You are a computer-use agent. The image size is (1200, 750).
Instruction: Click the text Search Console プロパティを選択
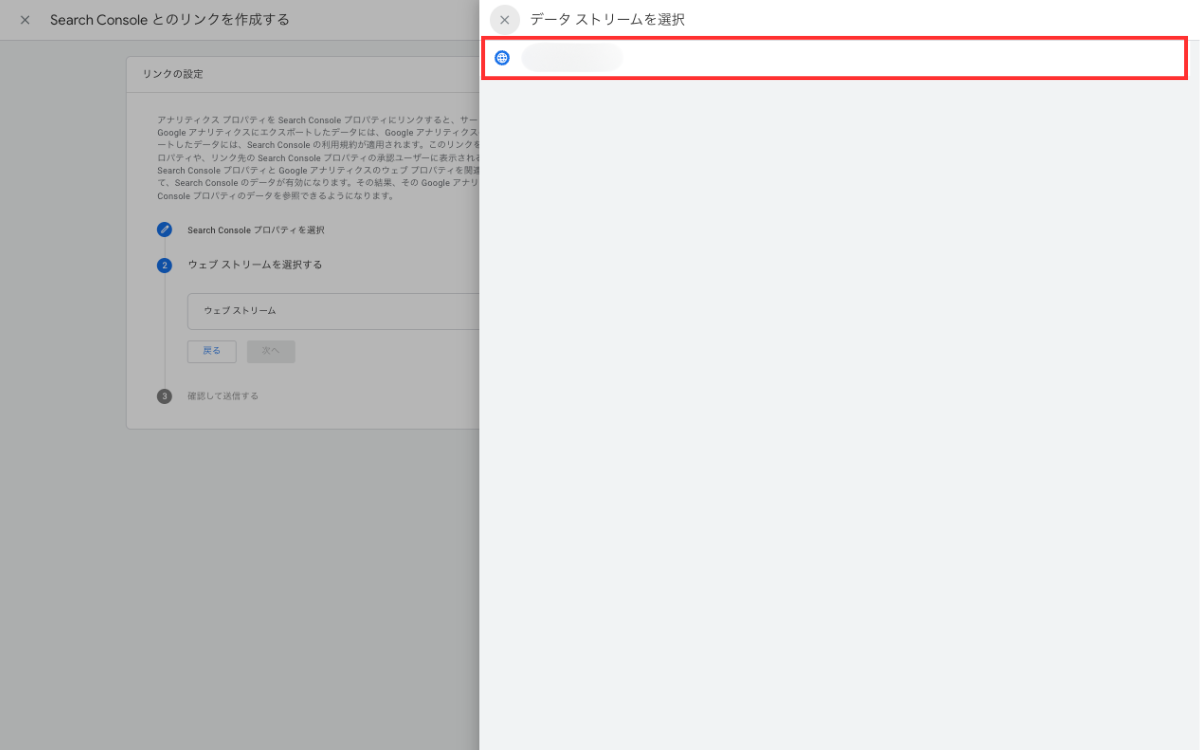[256, 230]
